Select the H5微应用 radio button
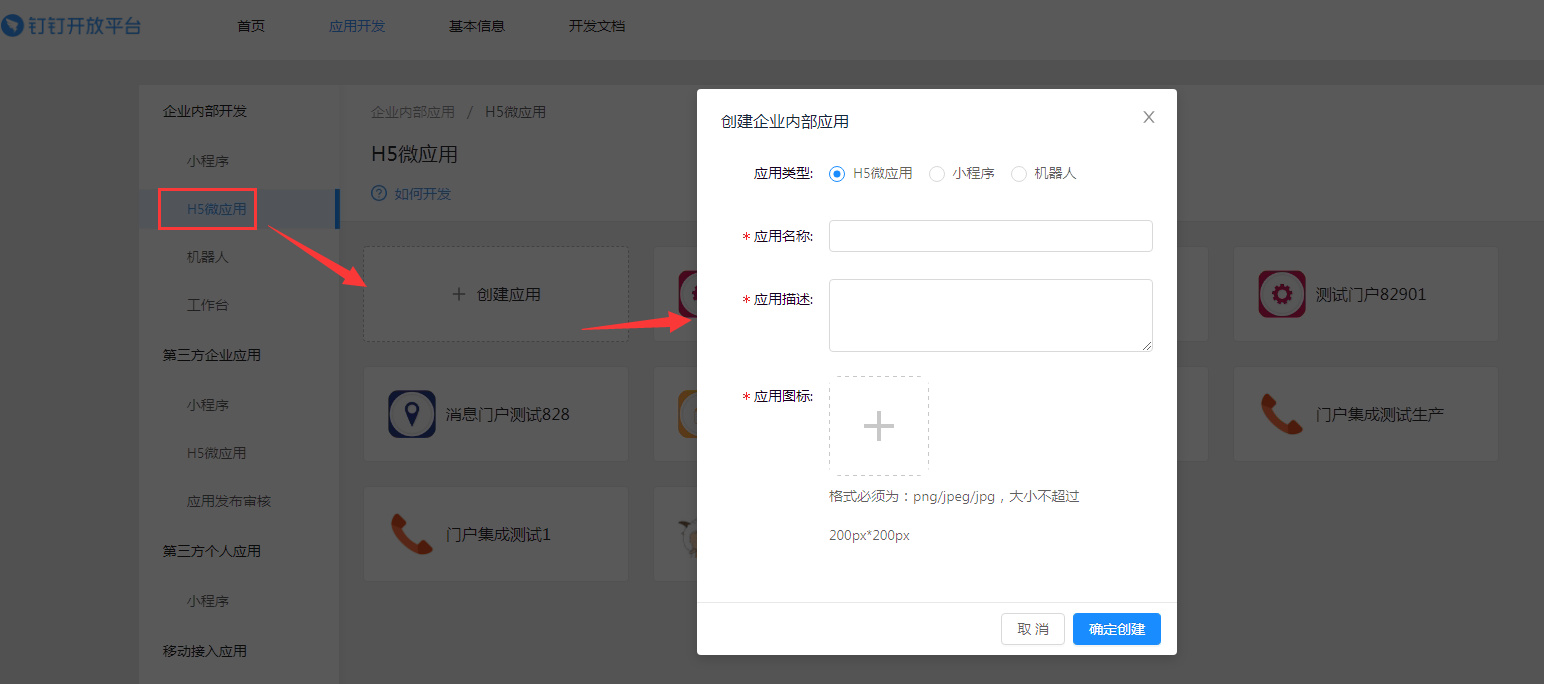Screen dimensions: 1544x684 point(837,173)
